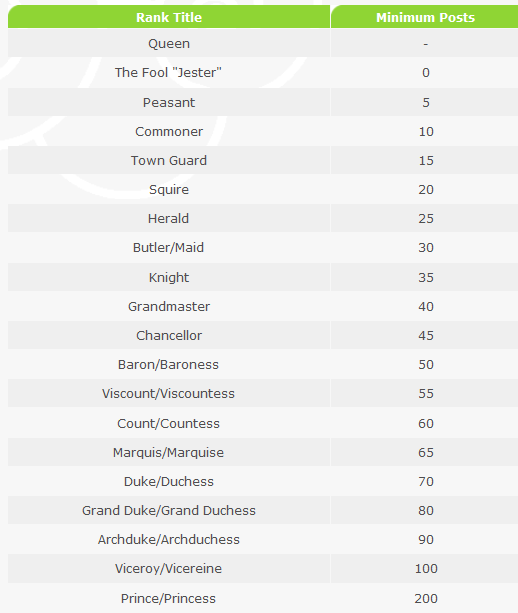Select the Prince/Princess rank title

pyautogui.click(x=168, y=599)
